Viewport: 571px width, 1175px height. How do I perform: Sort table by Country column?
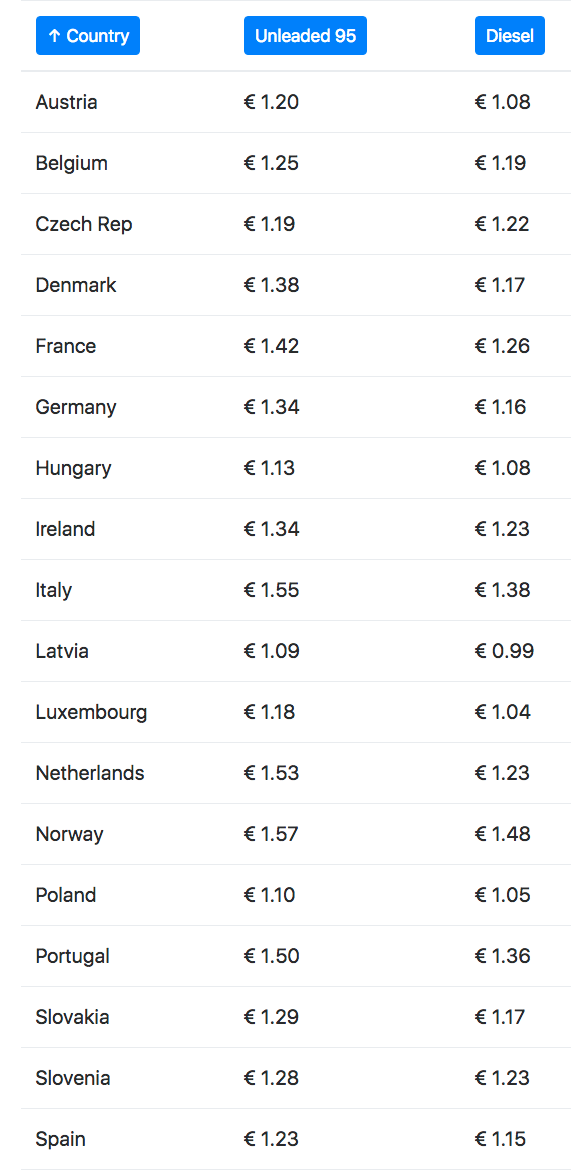tap(88, 36)
